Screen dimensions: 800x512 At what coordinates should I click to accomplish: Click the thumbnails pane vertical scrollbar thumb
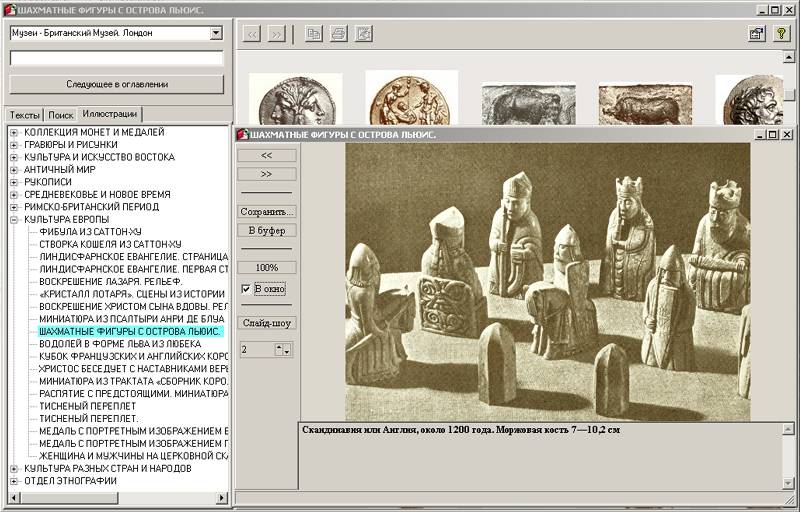(789, 95)
